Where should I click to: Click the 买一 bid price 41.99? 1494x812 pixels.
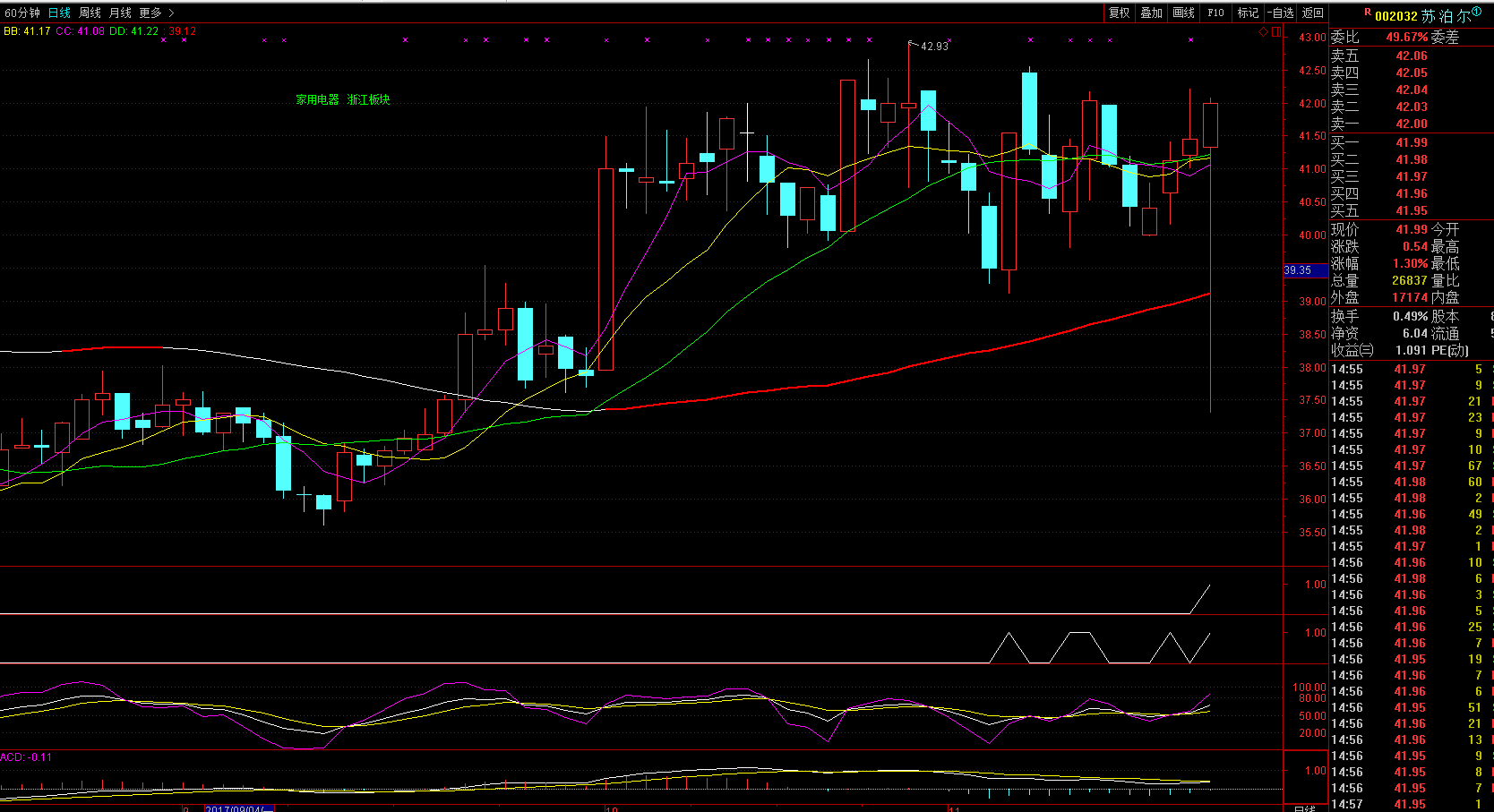pos(1412,142)
